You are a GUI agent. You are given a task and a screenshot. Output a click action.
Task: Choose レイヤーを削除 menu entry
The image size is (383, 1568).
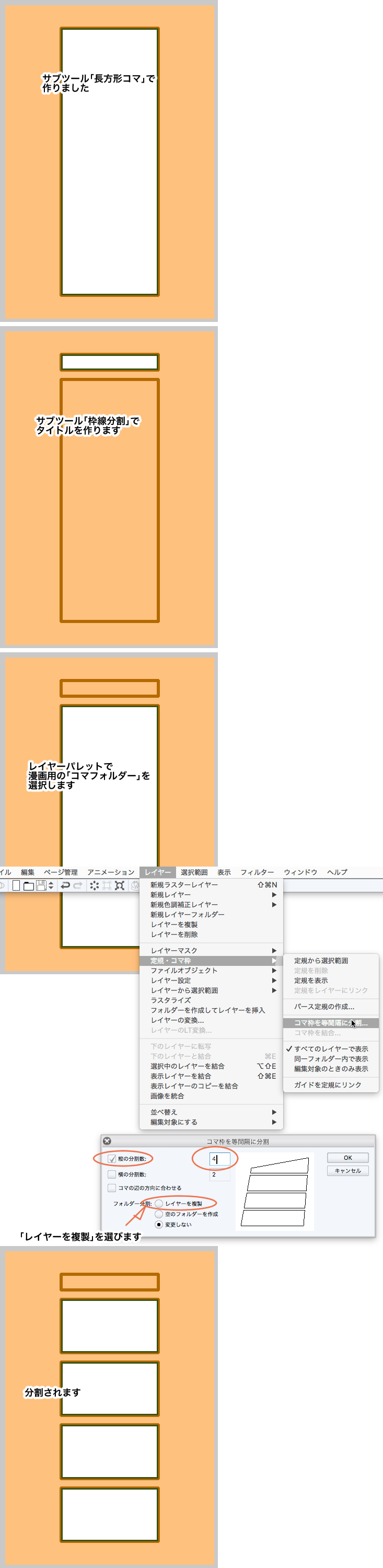coord(211,935)
